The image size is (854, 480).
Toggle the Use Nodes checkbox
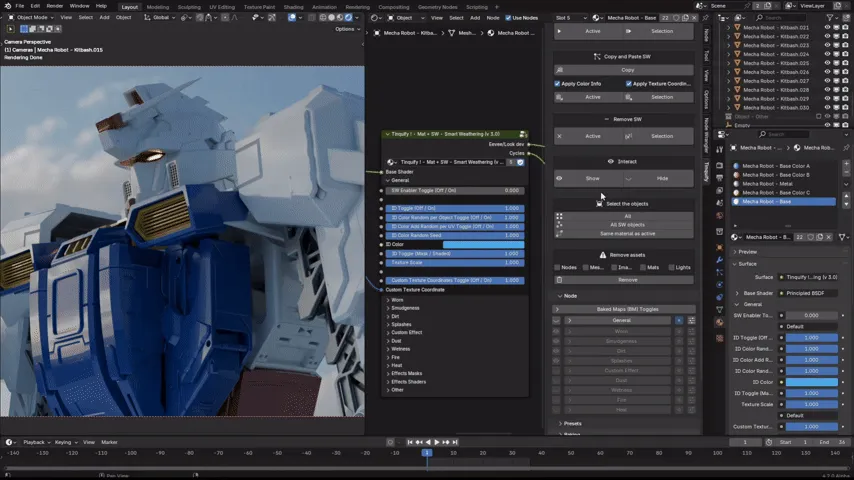508,18
